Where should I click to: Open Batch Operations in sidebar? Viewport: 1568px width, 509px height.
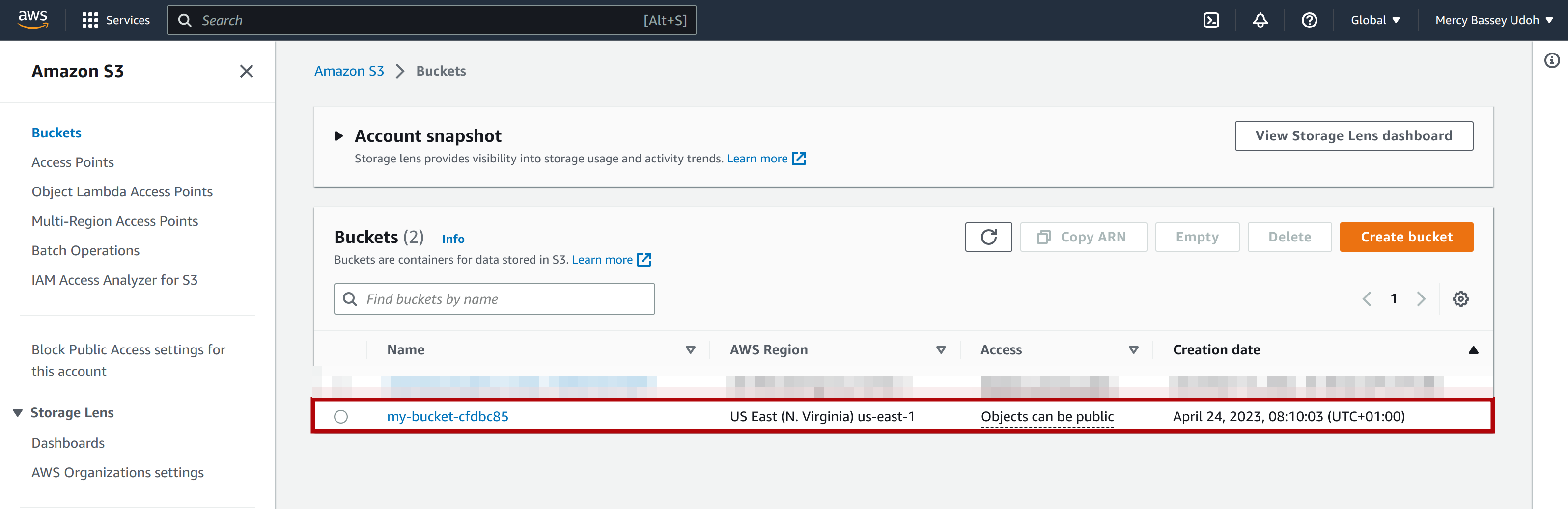click(x=85, y=250)
